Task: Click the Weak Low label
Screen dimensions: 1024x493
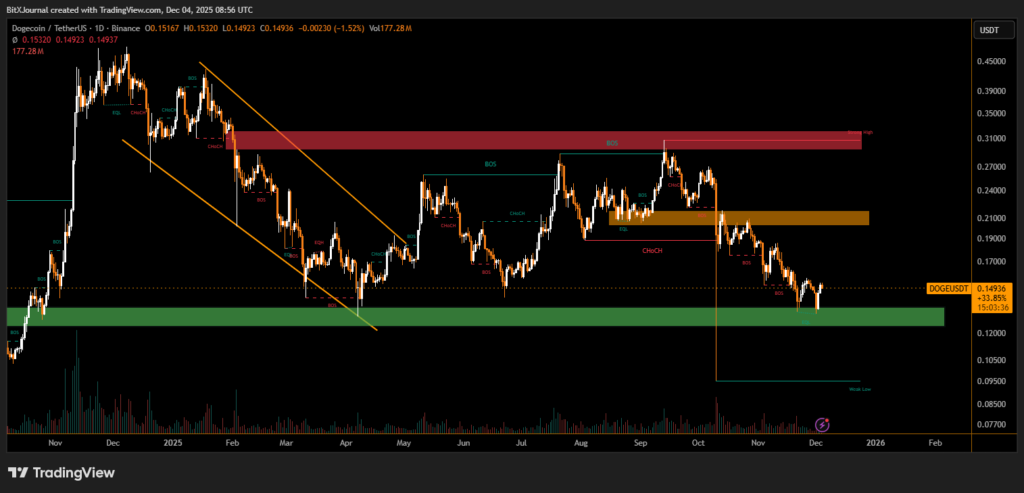Action: [x=860, y=389]
